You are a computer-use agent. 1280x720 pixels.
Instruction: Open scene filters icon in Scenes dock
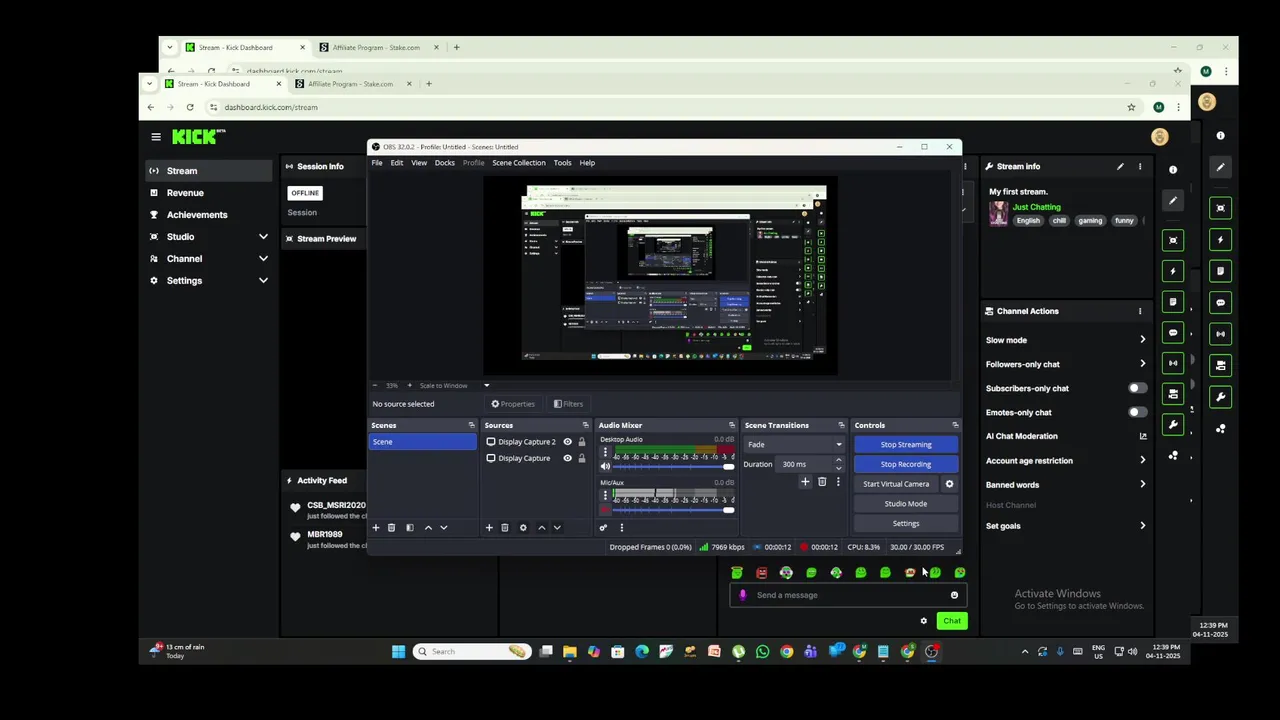[x=409, y=528]
